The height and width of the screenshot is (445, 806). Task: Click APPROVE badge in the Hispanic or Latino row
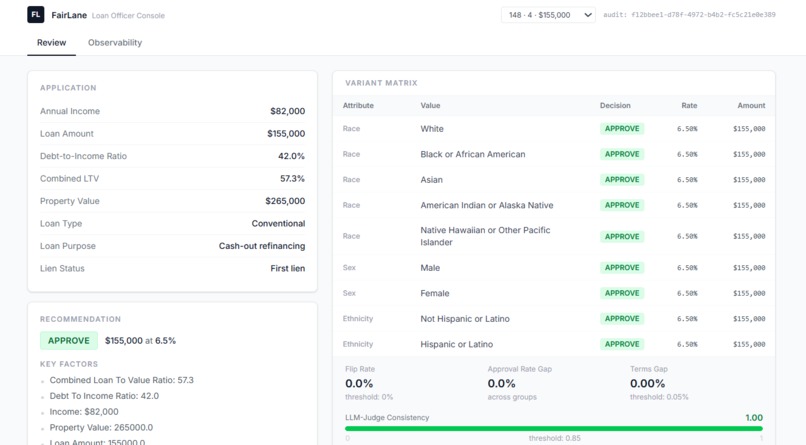[x=622, y=344]
